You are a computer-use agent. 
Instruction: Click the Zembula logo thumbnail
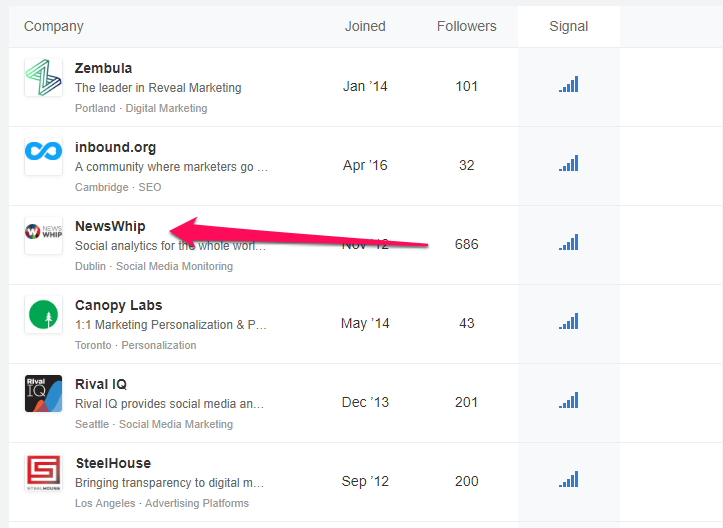(x=43, y=77)
